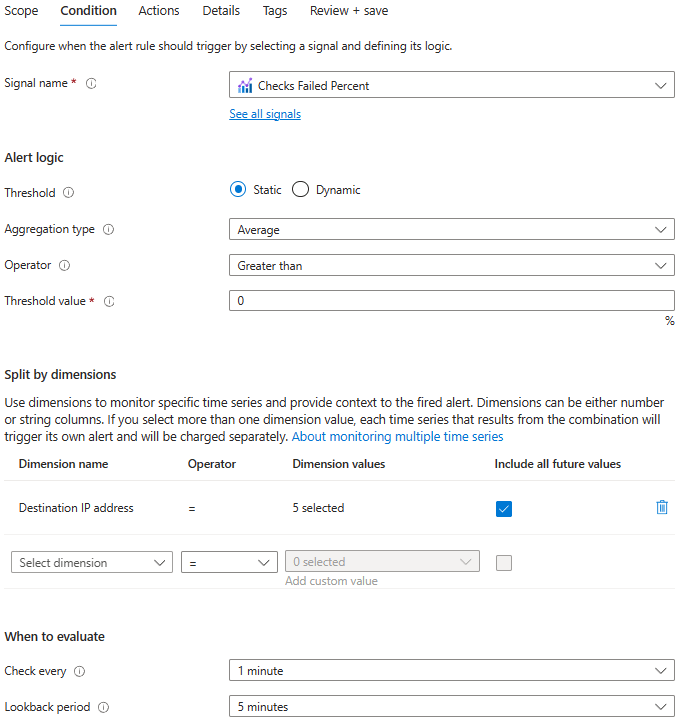
Task: Switch to the Actions tab
Action: click(159, 11)
